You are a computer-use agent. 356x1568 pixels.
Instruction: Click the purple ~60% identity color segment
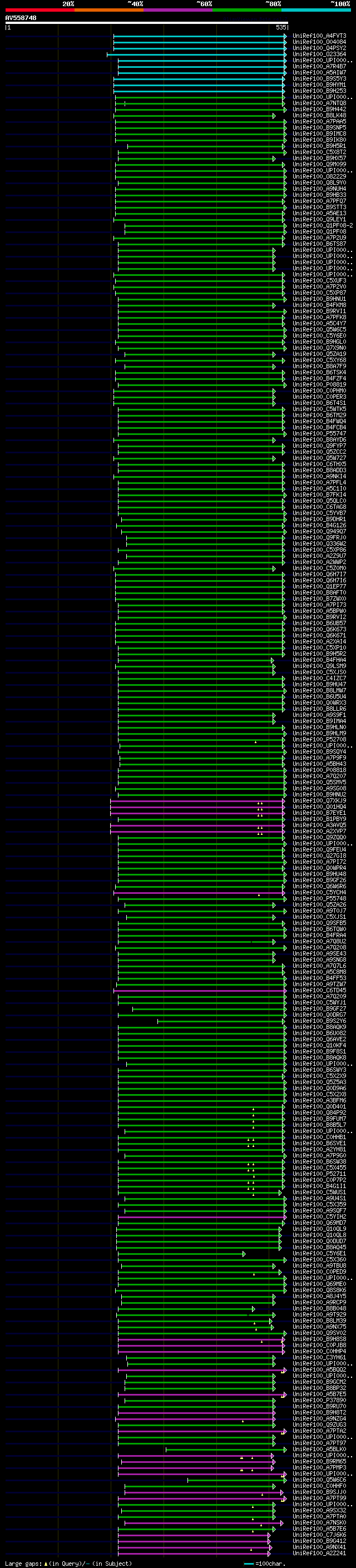[x=179, y=10]
